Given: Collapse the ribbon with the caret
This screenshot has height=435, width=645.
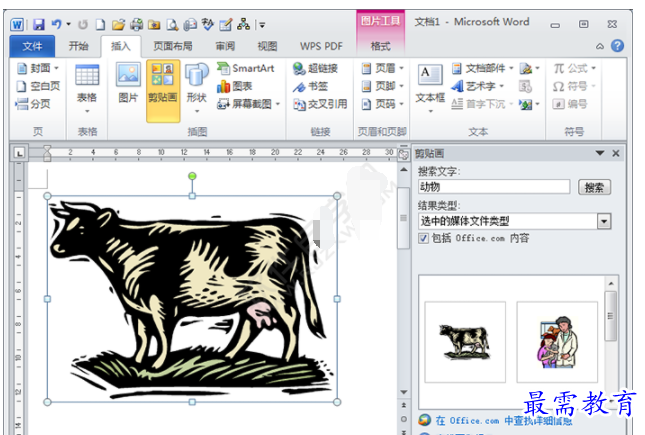Looking at the screenshot, I should pyautogui.click(x=600, y=46).
